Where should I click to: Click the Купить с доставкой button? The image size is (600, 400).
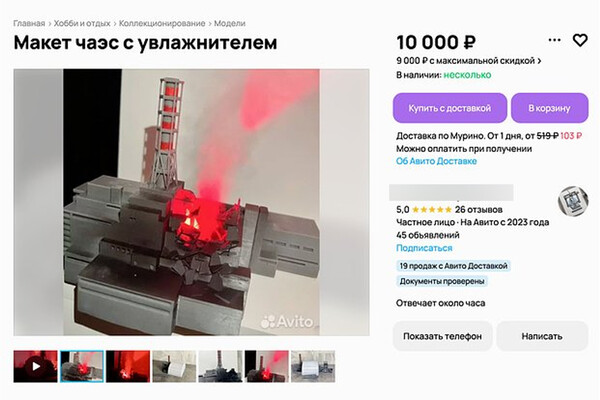pos(450,108)
